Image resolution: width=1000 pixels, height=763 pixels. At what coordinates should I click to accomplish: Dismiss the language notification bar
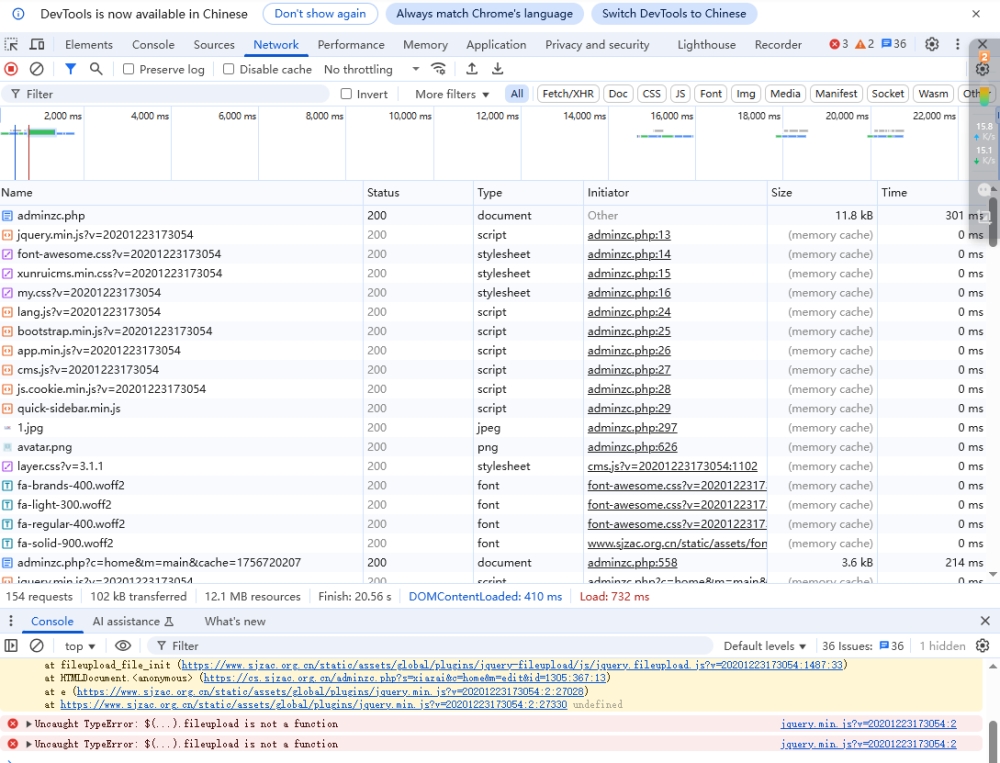point(976,13)
